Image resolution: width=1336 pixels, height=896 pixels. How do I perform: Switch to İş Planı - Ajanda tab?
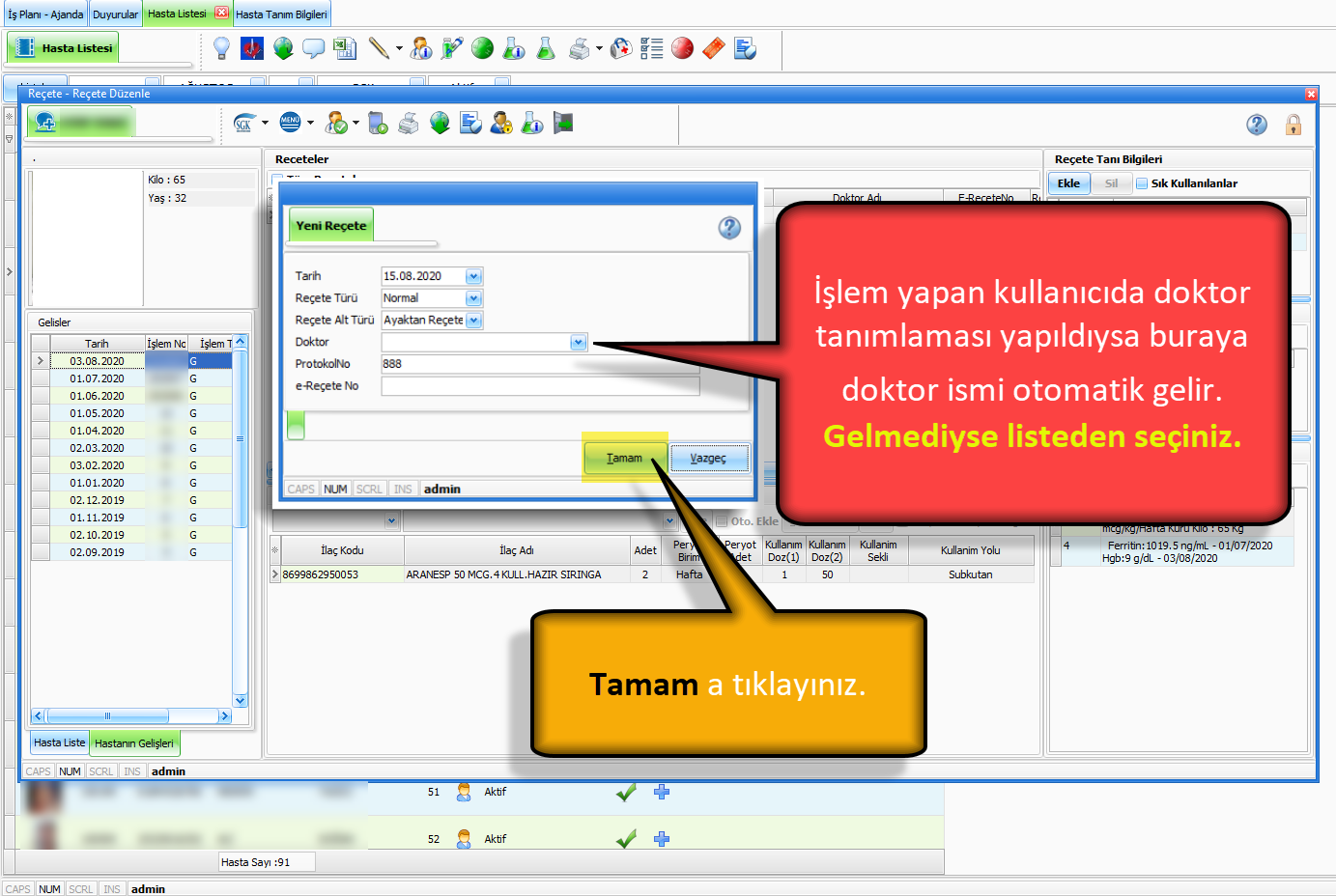(45, 14)
